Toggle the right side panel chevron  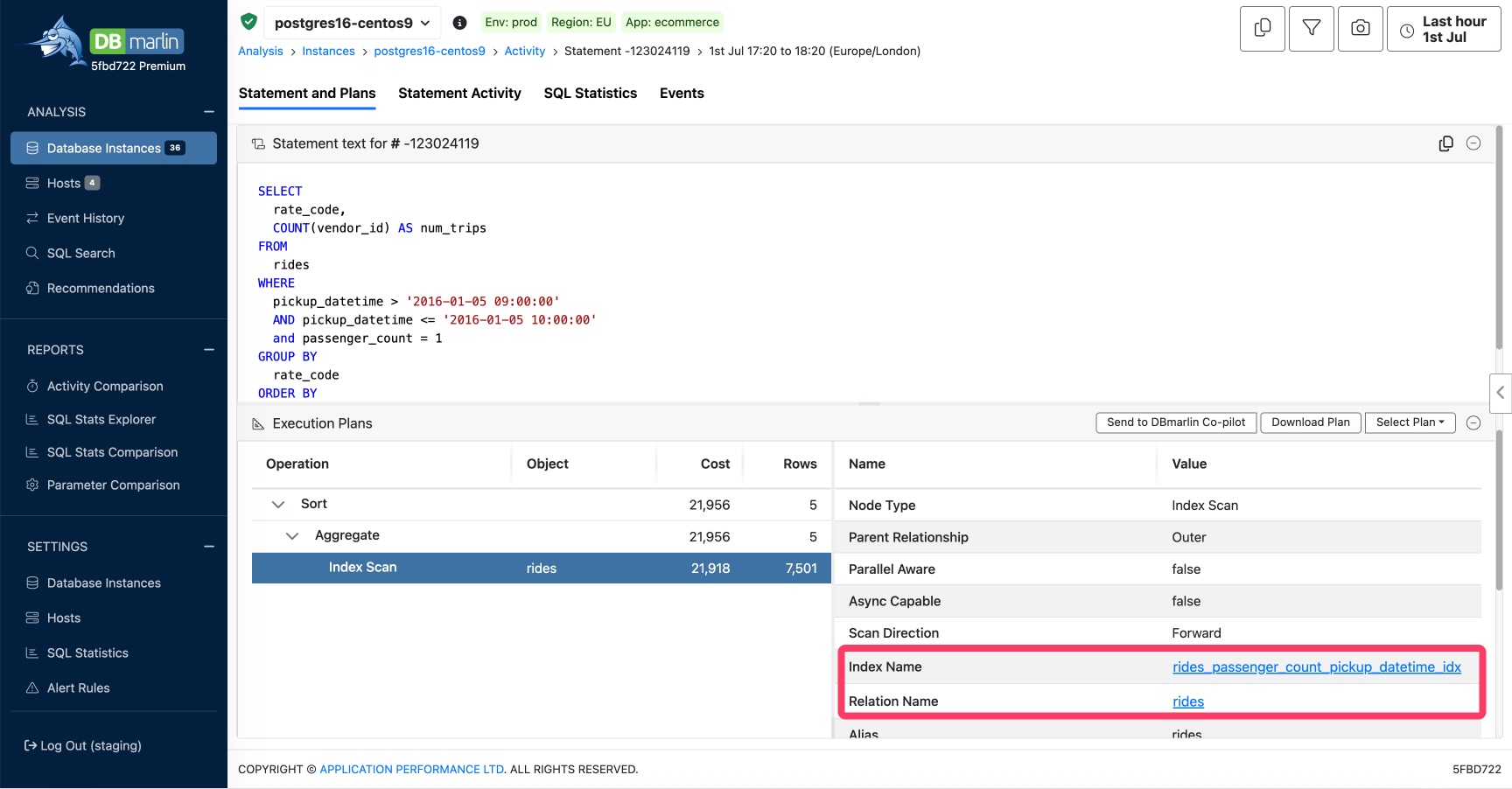point(1500,393)
